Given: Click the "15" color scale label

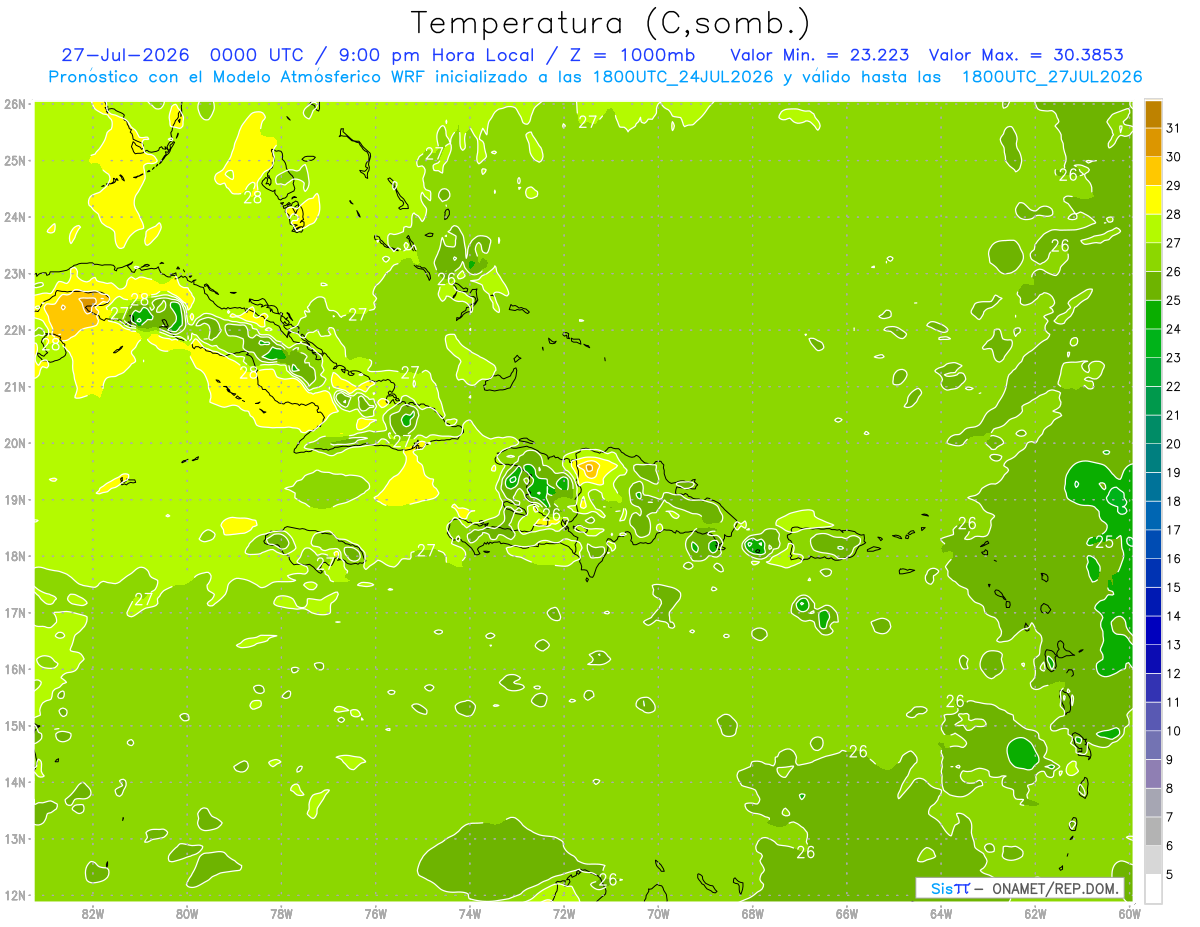Looking at the screenshot, I should (1173, 588).
